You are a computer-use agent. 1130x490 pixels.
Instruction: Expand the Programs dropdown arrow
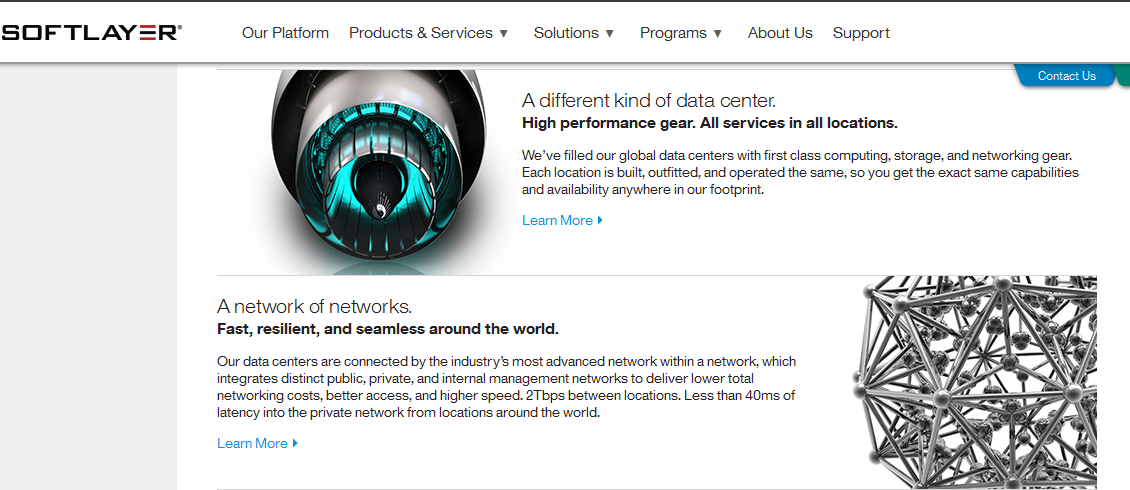coord(717,34)
